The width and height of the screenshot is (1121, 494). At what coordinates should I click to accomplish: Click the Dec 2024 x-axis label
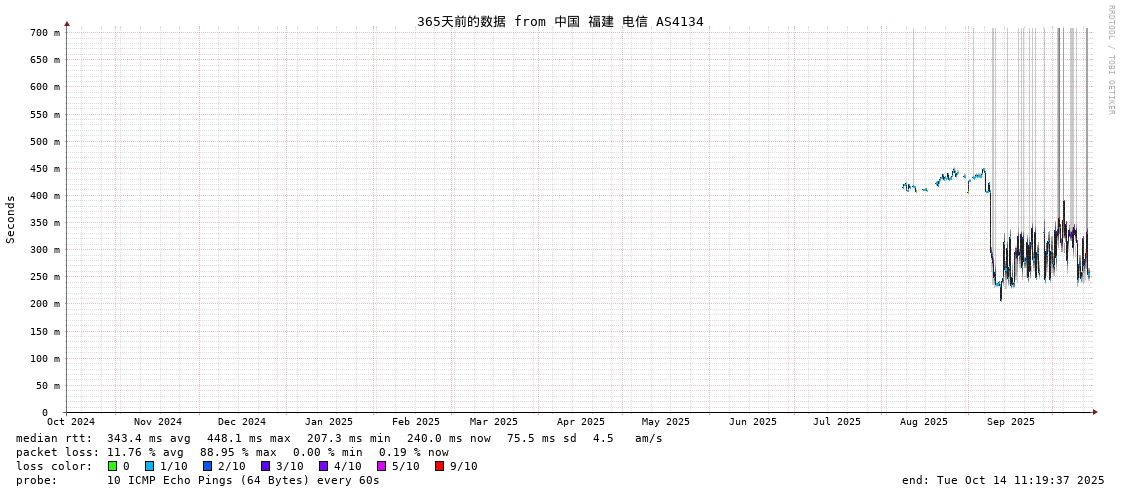pos(242,422)
